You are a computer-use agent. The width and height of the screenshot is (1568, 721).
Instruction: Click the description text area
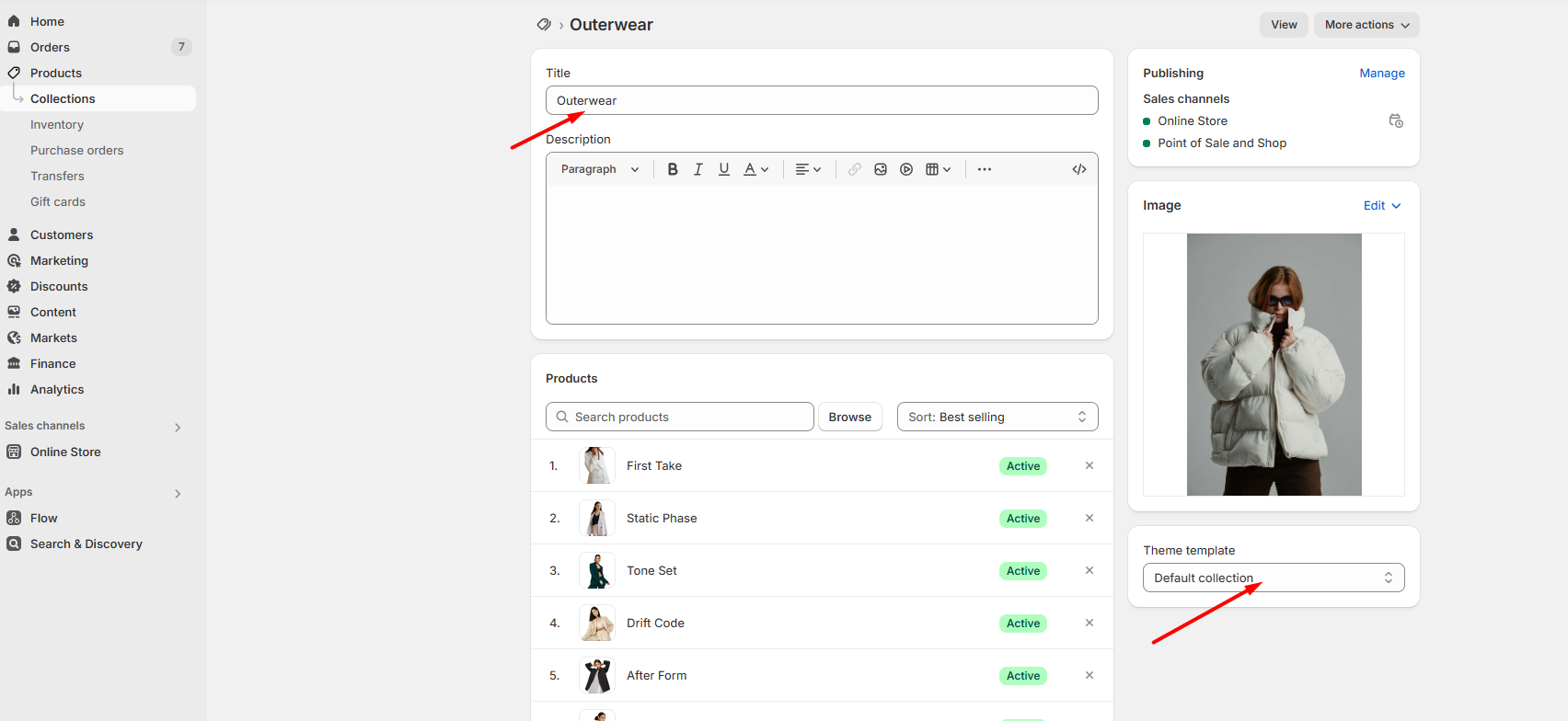[822, 255]
